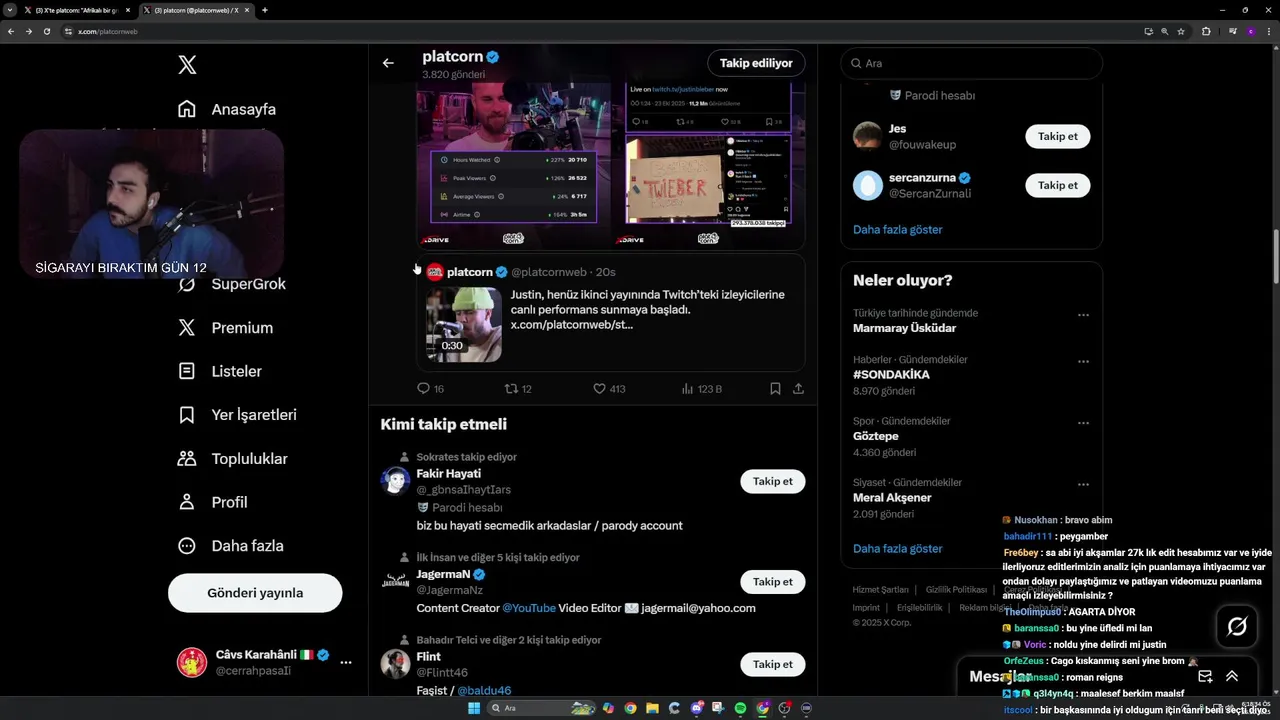Click the address bar URL x.com/platcornweb

pos(108,31)
